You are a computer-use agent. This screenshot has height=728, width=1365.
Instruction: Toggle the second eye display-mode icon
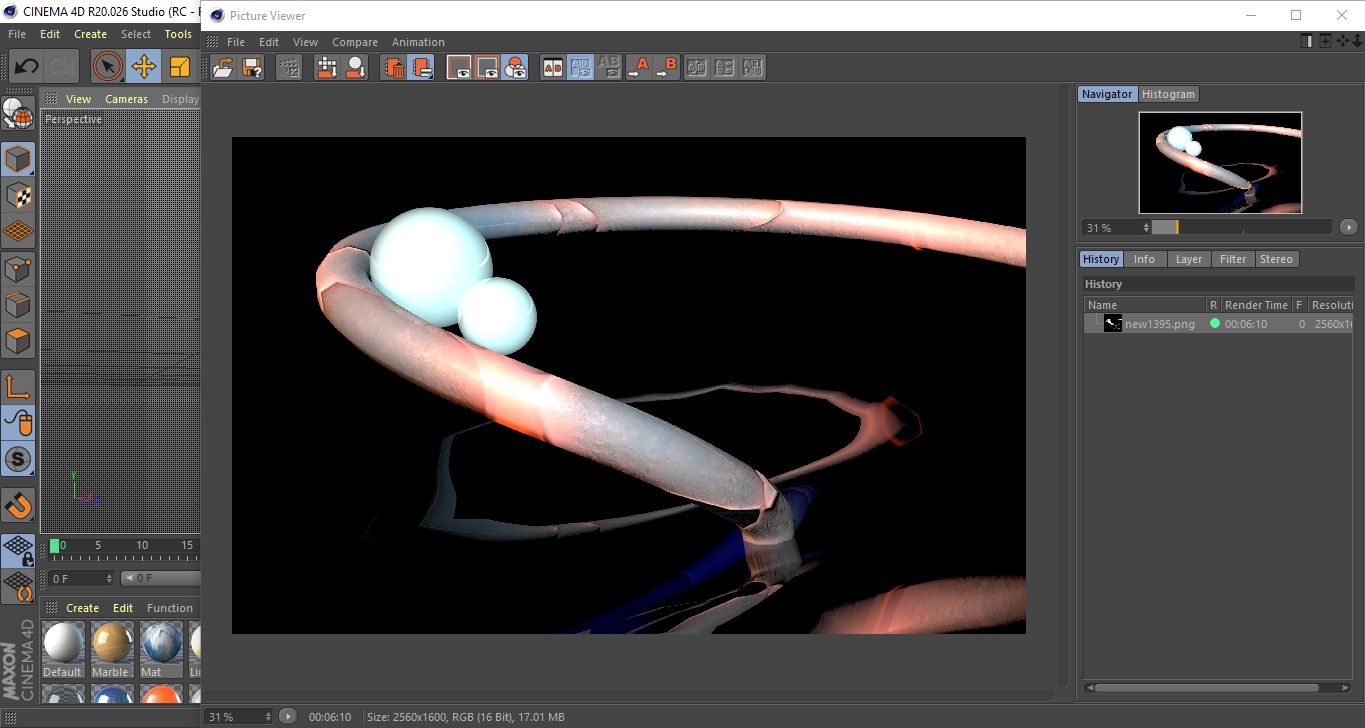[x=487, y=67]
